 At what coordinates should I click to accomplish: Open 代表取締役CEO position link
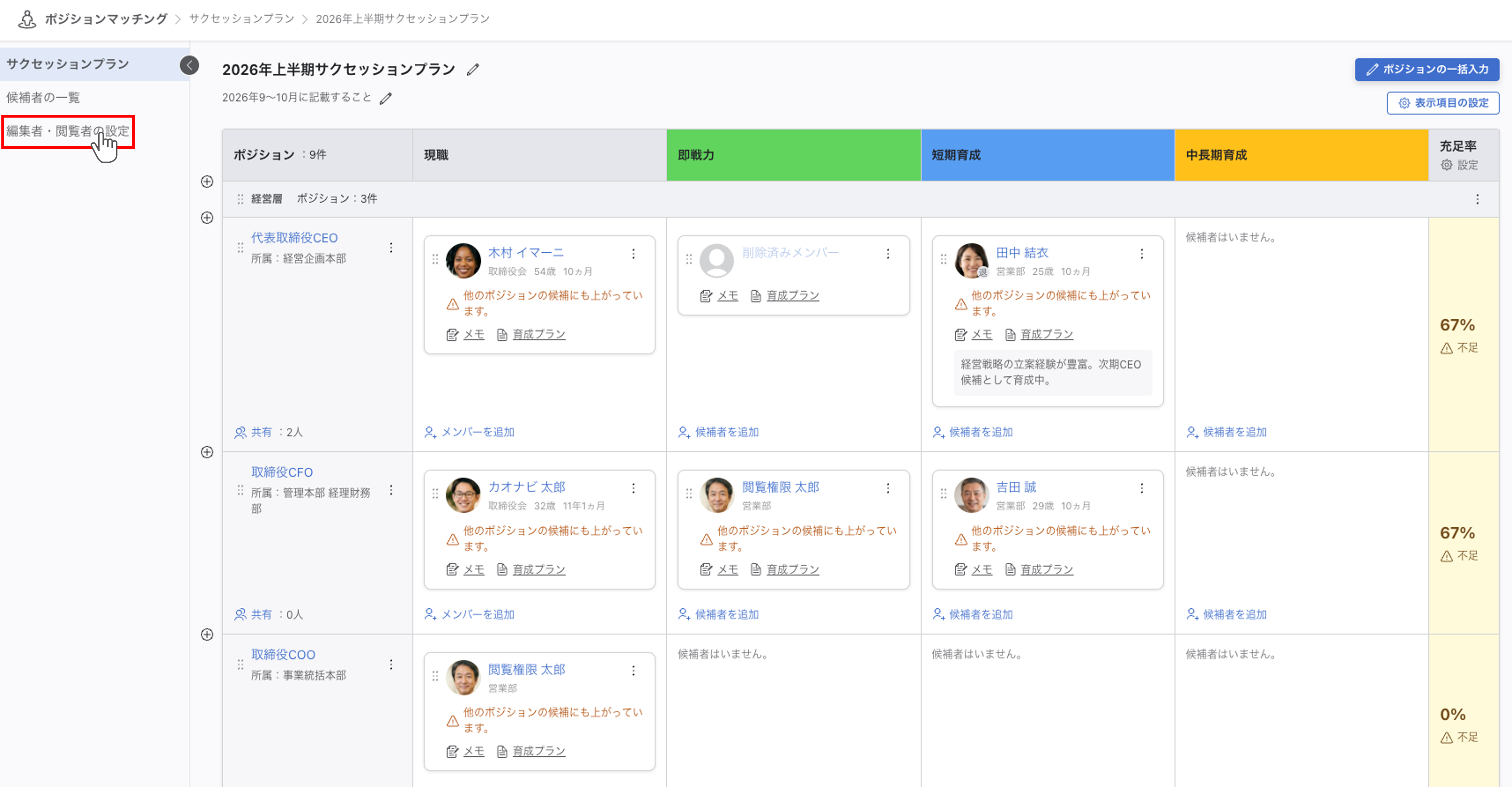pyautogui.click(x=294, y=238)
